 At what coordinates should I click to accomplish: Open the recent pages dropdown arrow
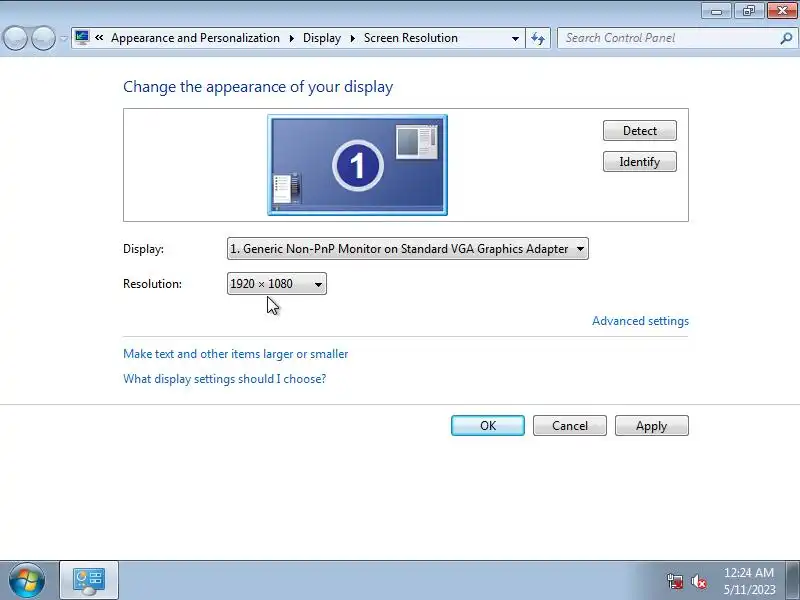point(64,39)
